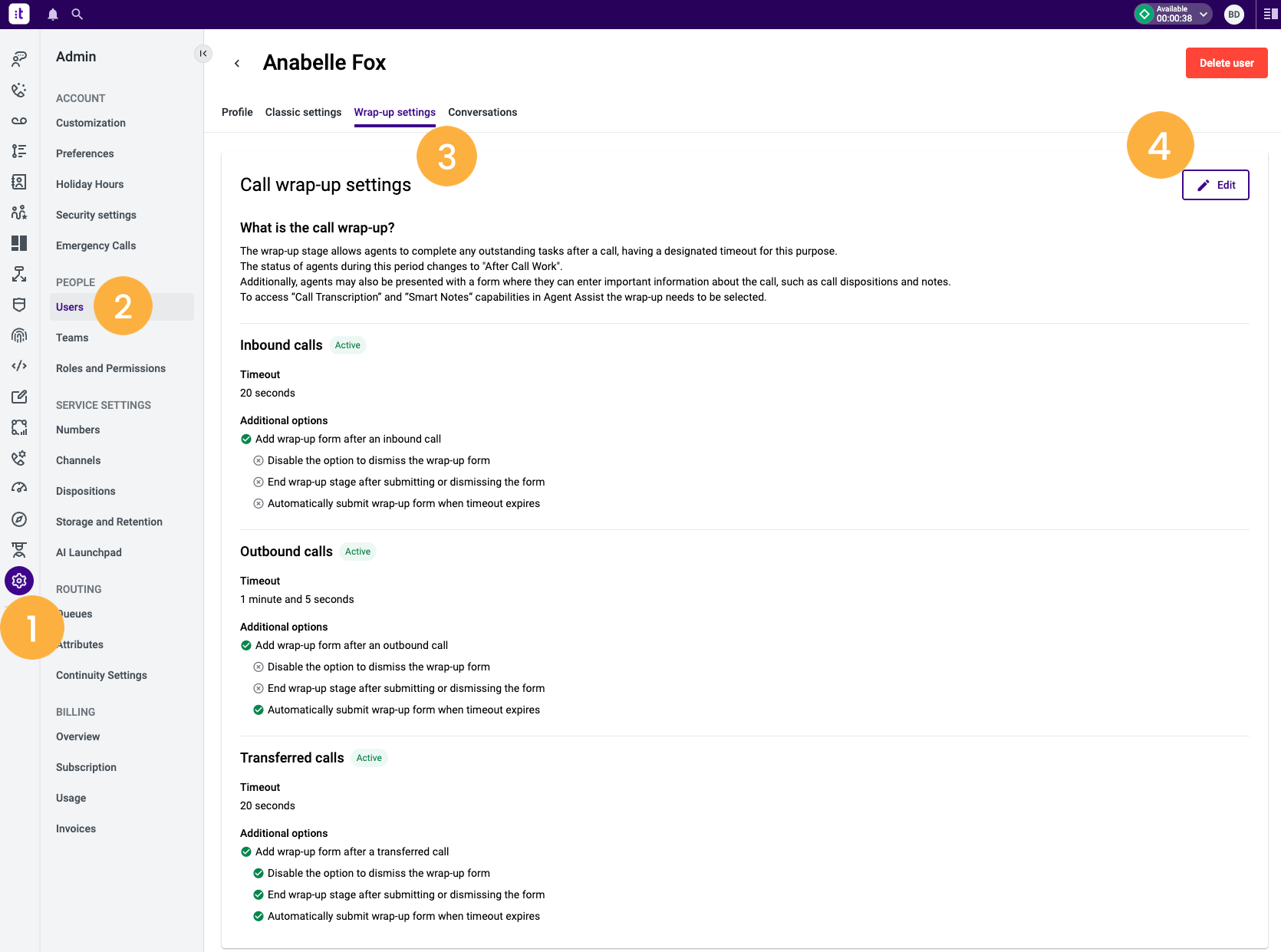Click checkmark for wrap-up form after transferred call

pos(246,852)
